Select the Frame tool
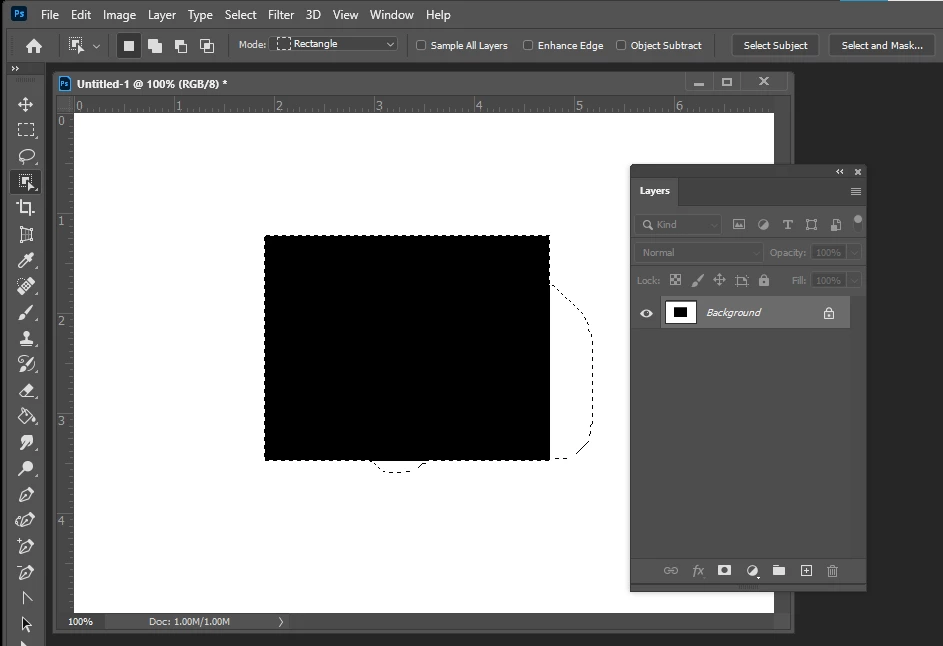The height and width of the screenshot is (646, 943). click(x=25, y=234)
